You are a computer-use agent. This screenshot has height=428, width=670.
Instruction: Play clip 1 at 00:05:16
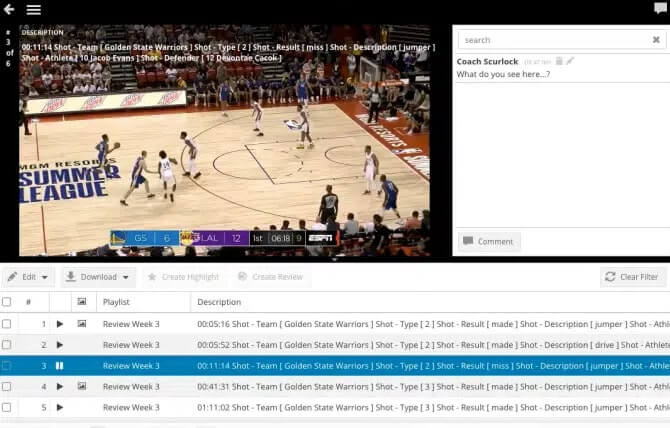(60, 324)
